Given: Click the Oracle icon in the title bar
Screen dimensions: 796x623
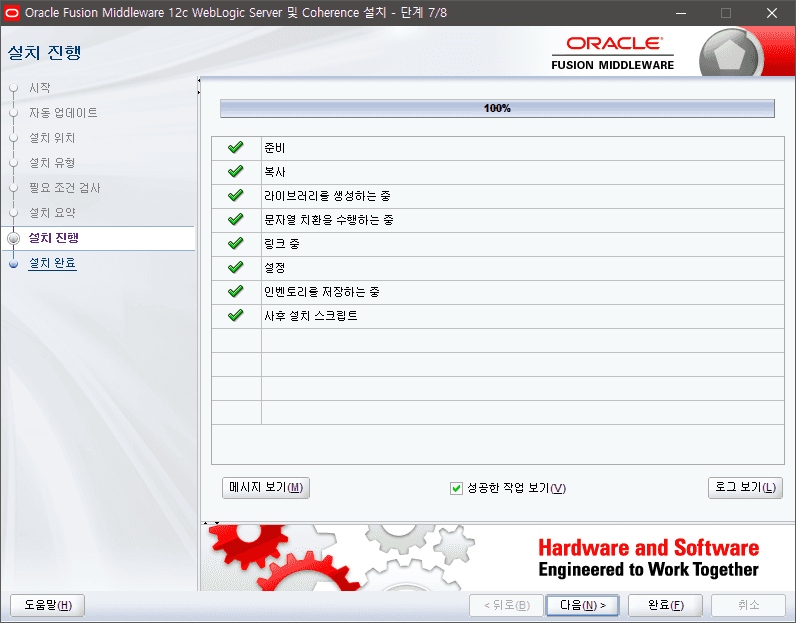Looking at the screenshot, I should pos(12,13).
